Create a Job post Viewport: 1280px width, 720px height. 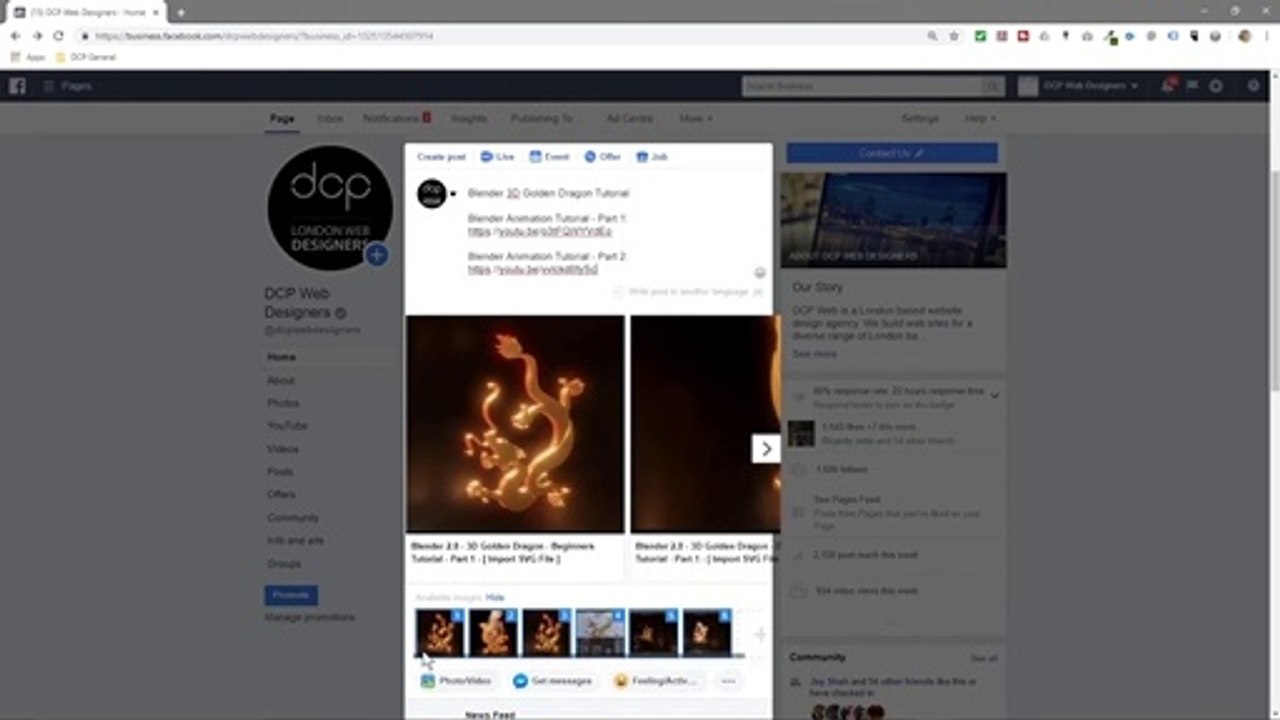[652, 157]
